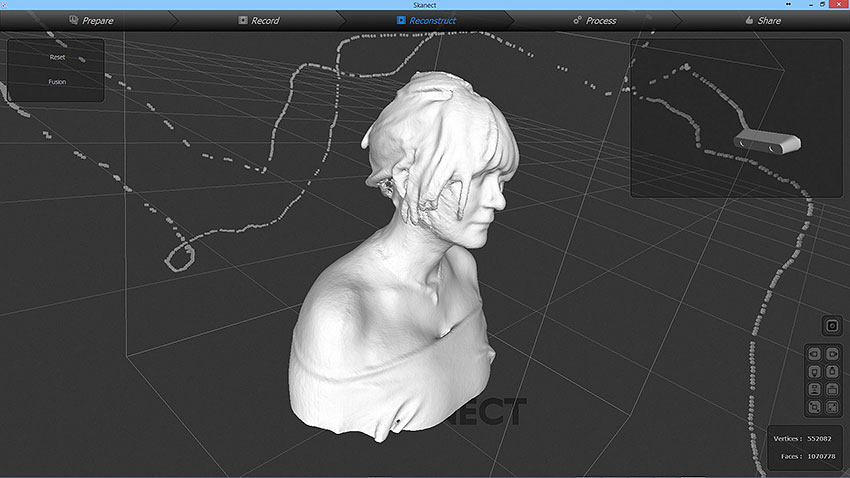Select the upward-pointing camera view

click(x=832, y=372)
